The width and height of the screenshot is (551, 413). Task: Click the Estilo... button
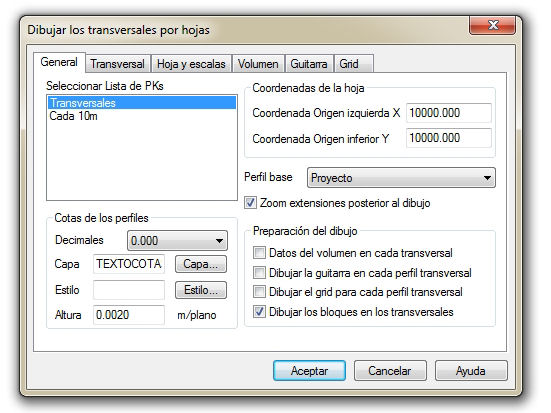201,290
